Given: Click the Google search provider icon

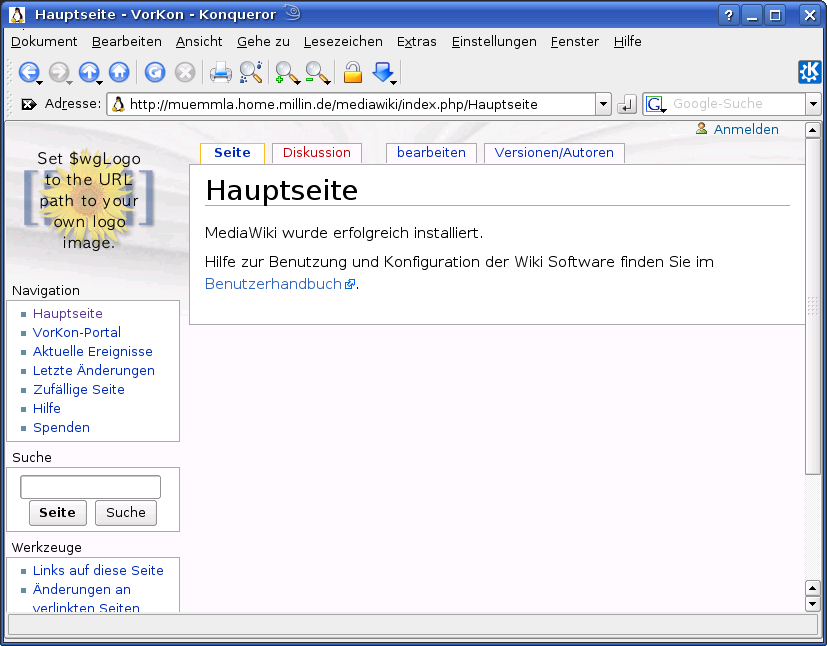Looking at the screenshot, I should pos(654,104).
